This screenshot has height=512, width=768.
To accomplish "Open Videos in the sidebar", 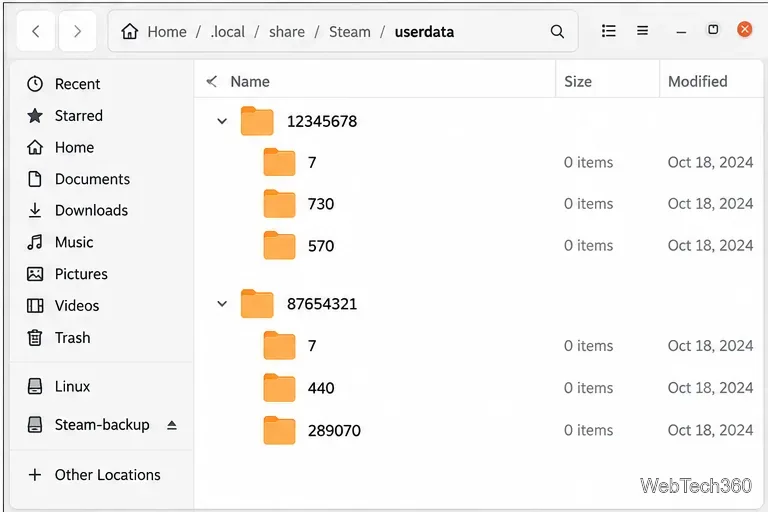I will pyautogui.click(x=77, y=306).
